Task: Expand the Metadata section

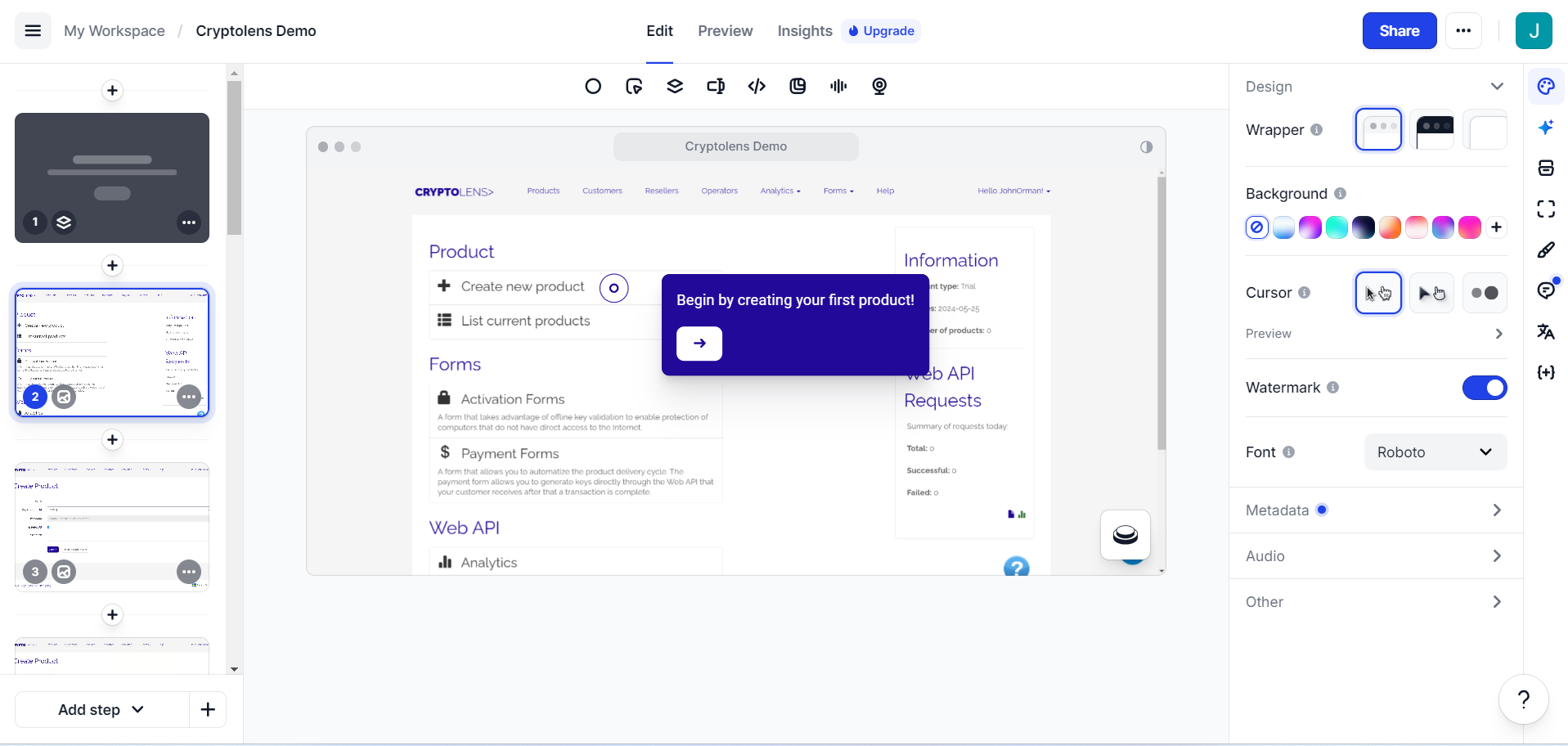Action: point(1376,510)
